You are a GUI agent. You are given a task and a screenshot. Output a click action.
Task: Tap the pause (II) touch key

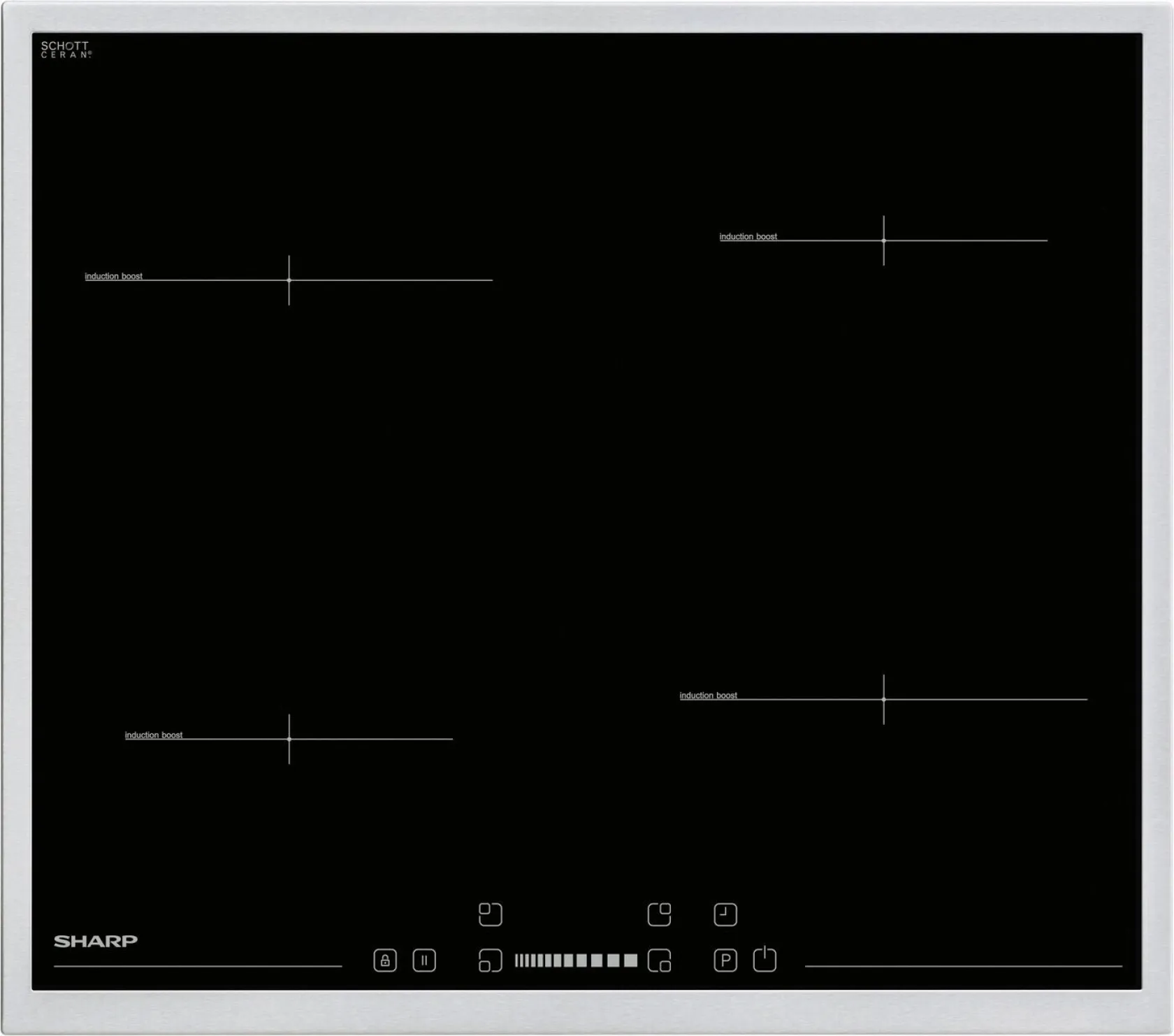coord(424,961)
